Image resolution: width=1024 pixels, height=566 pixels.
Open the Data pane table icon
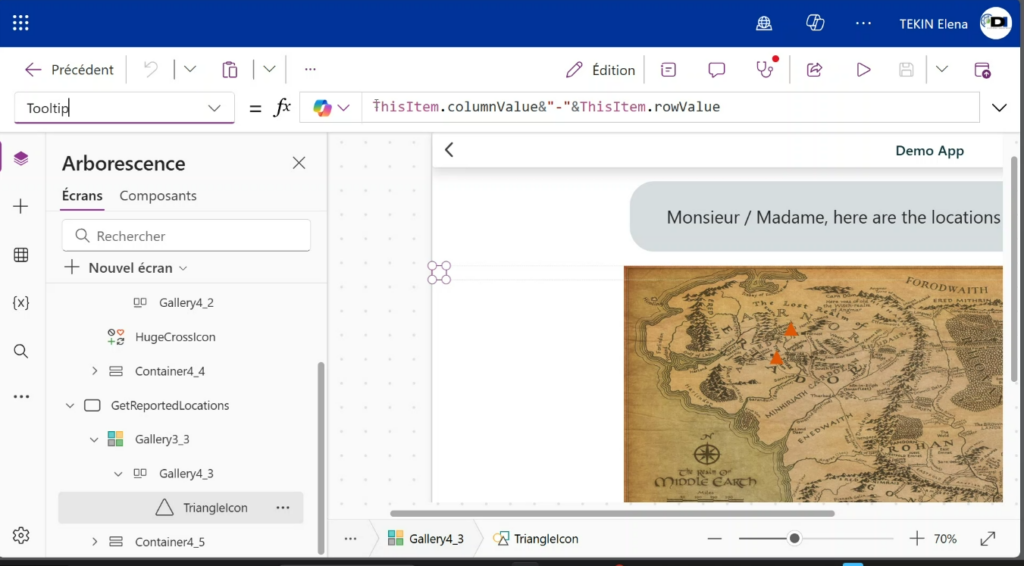21,255
